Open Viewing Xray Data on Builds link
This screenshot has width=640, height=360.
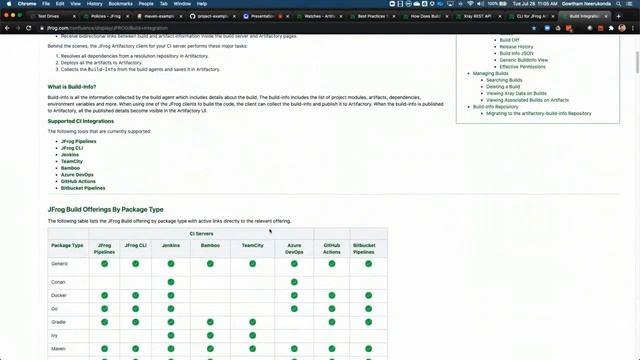516,93
